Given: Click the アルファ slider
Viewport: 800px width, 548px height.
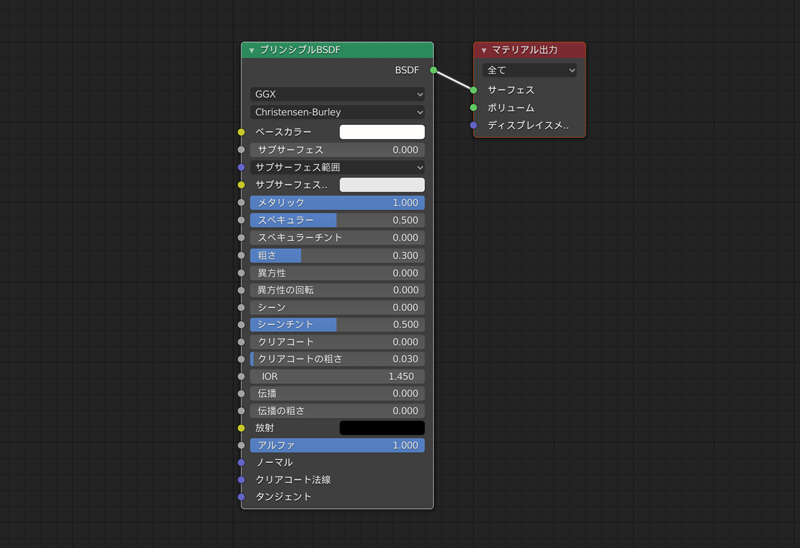Looking at the screenshot, I should [x=337, y=446].
